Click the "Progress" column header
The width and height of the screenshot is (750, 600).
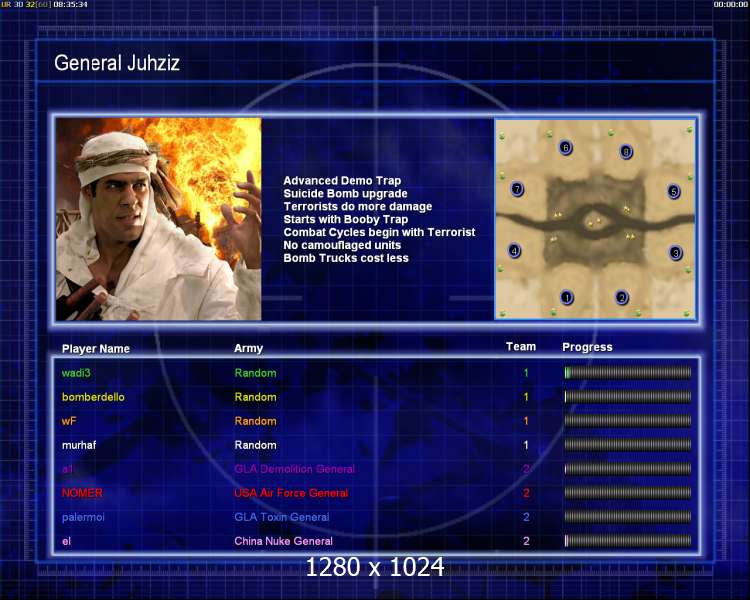tap(587, 347)
